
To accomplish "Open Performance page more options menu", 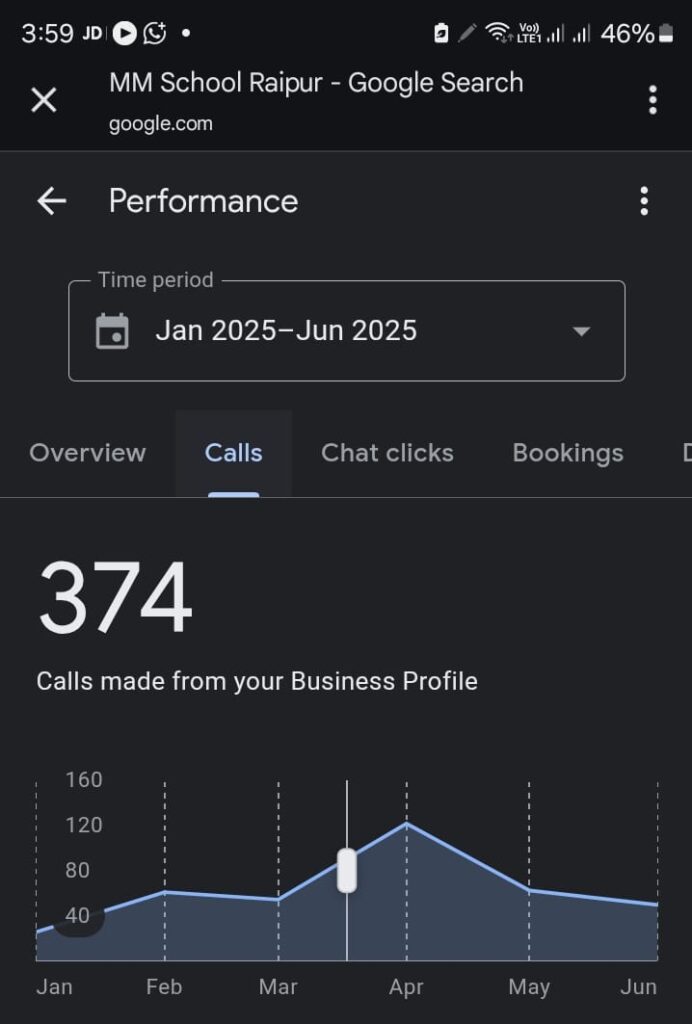I will [644, 201].
